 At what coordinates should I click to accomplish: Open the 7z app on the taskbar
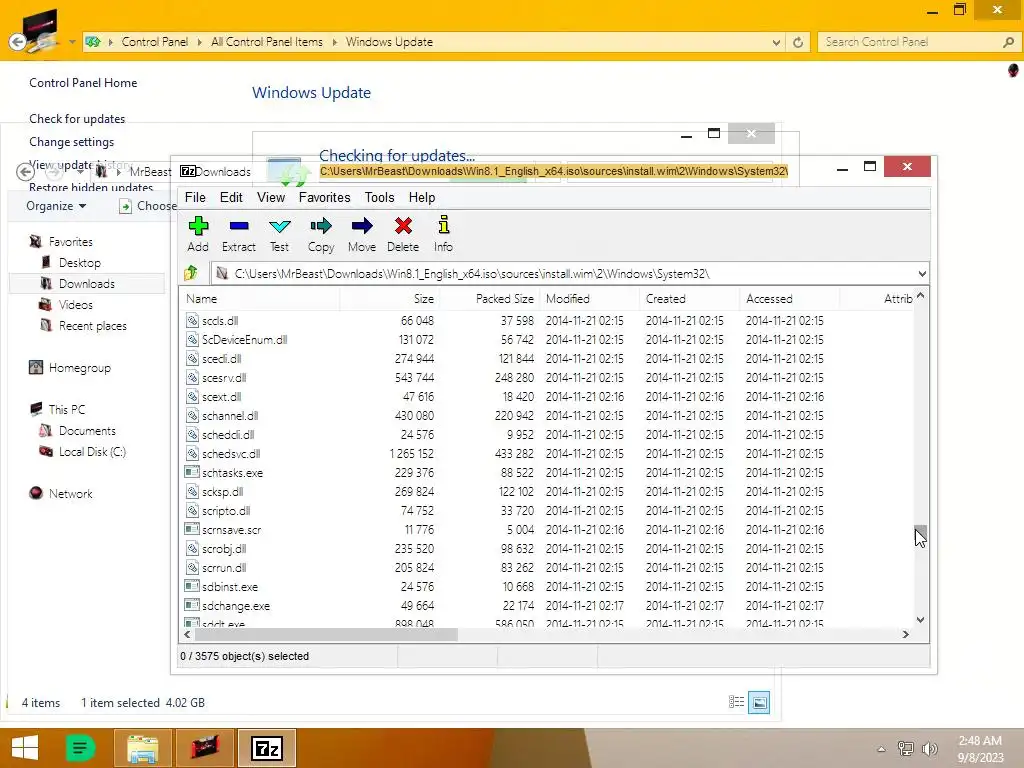pos(266,748)
